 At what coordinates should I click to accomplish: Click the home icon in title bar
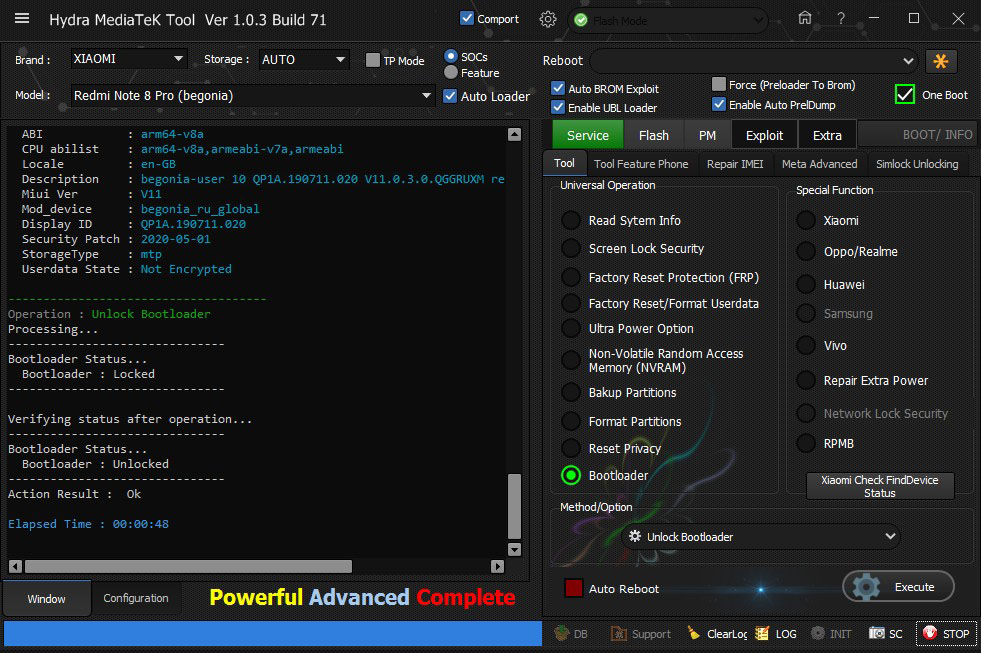point(804,19)
